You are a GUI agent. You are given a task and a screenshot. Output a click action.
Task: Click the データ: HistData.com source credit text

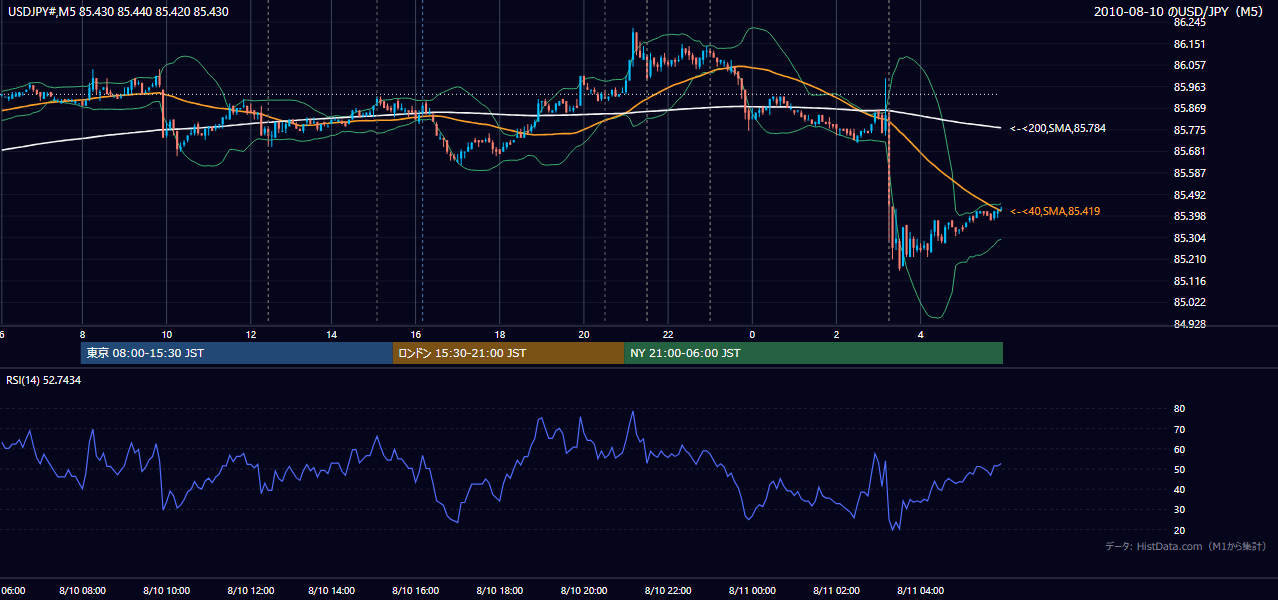1186,546
